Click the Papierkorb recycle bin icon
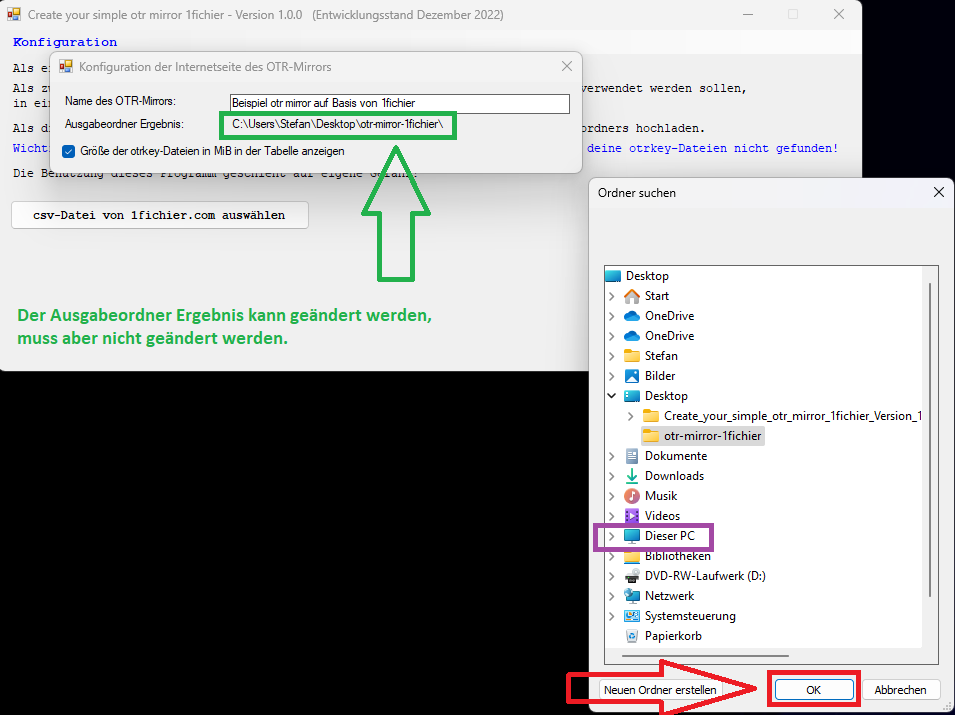 [x=631, y=636]
